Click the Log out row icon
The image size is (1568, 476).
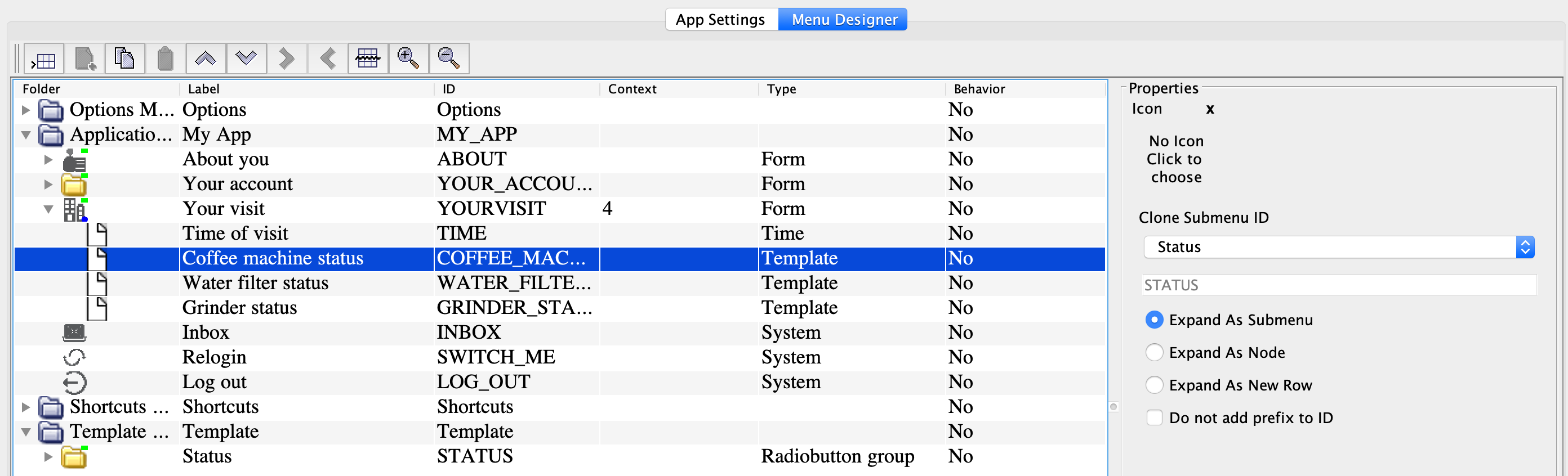point(74,383)
